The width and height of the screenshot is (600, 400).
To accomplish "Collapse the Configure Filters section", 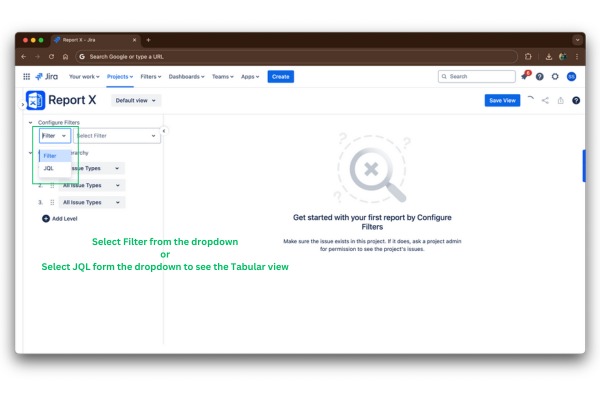I will click(30, 122).
